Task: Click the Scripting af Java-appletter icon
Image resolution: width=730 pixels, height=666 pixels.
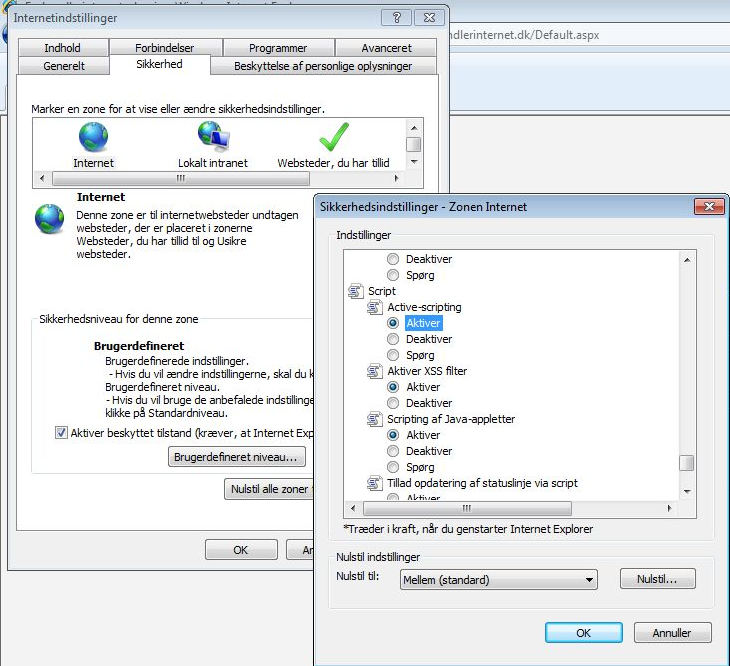Action: point(375,419)
